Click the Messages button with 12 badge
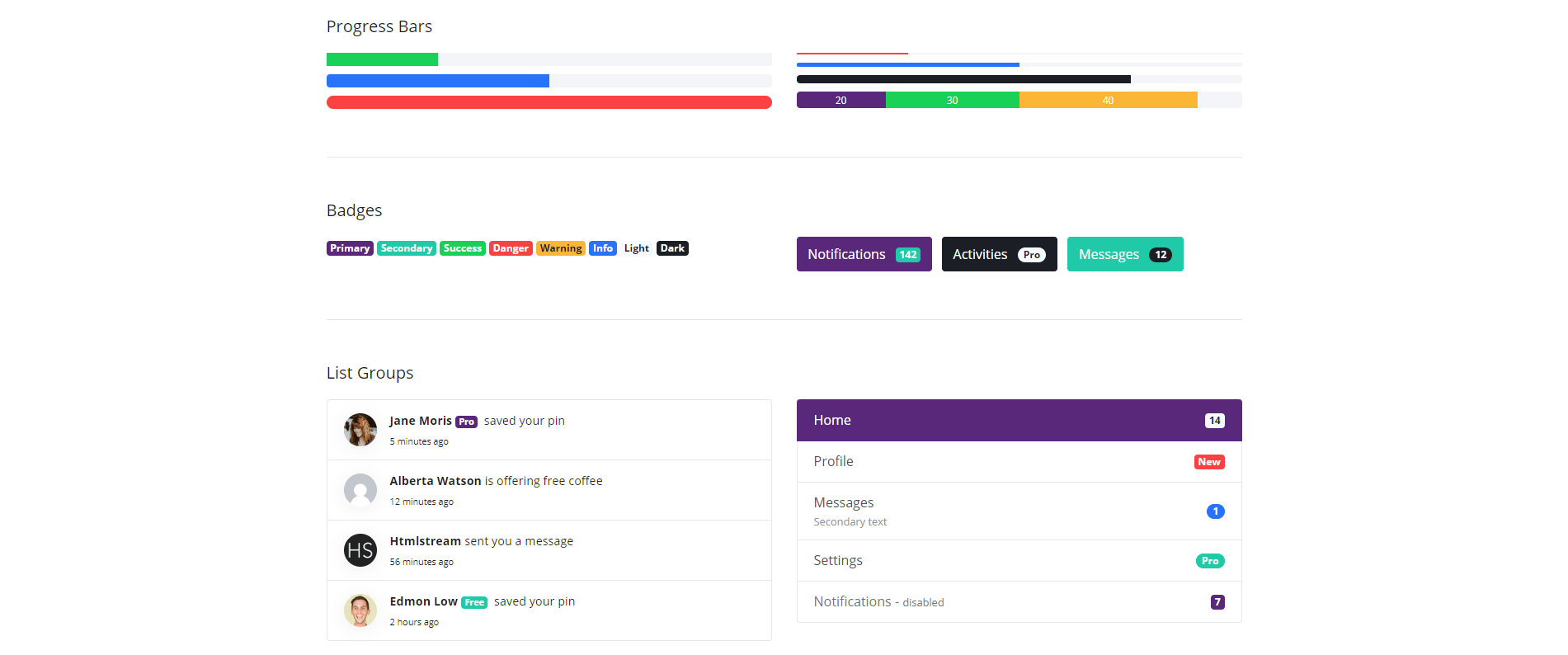1568x655 pixels. coord(1125,254)
